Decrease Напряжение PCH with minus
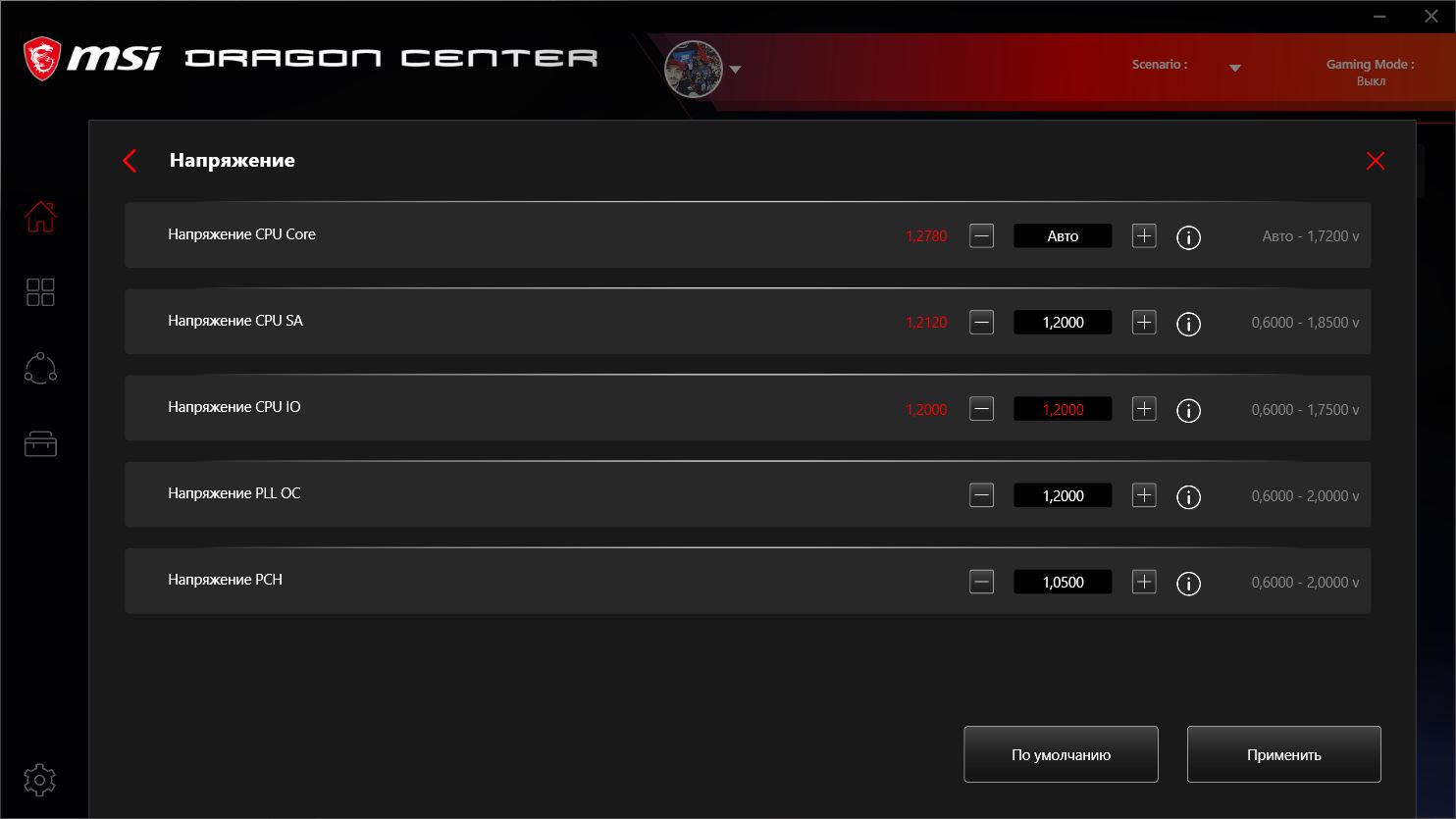Screen dimensions: 1456x819 pos(981,582)
